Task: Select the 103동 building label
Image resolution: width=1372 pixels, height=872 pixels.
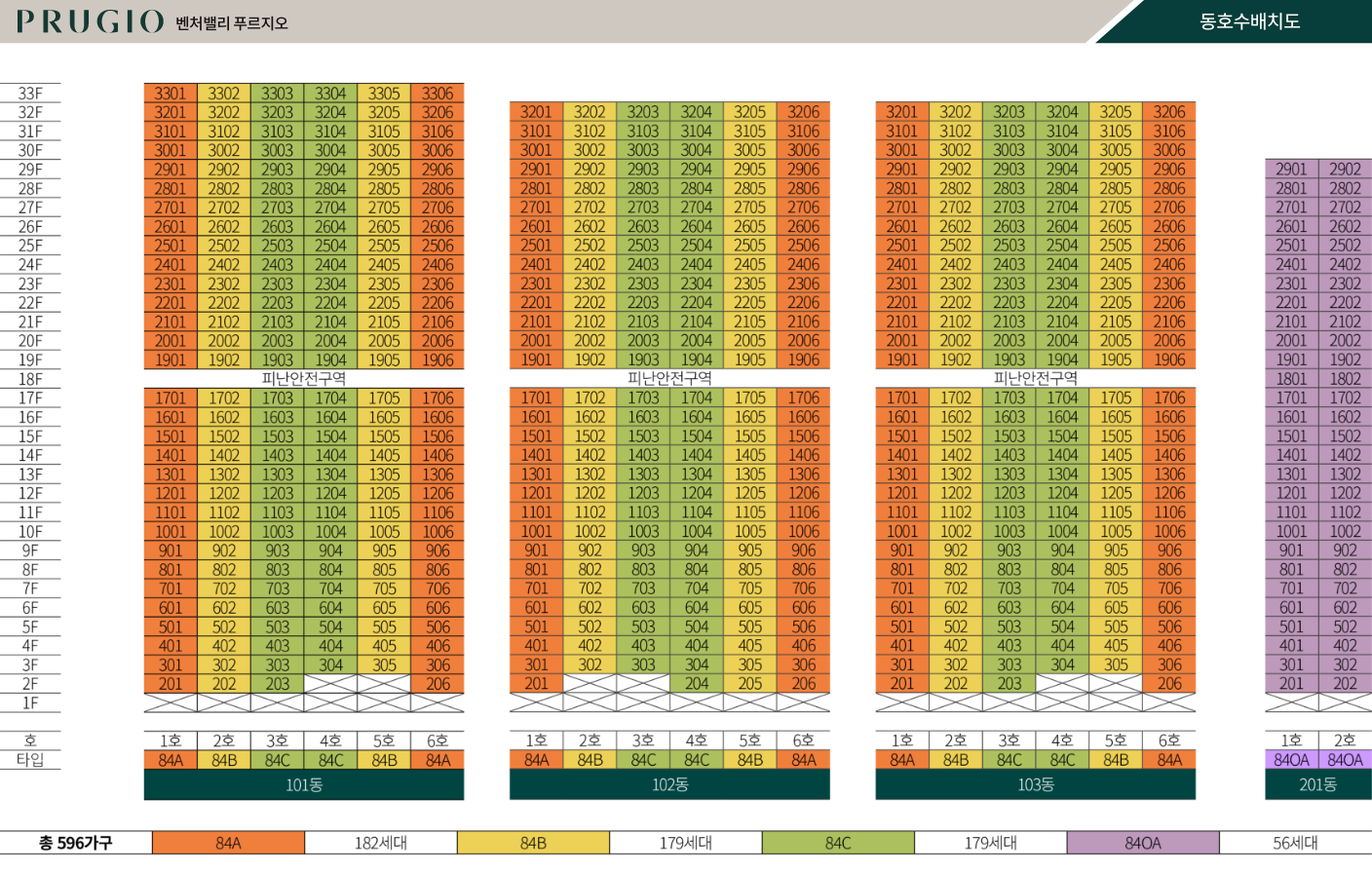Action: click(1035, 785)
